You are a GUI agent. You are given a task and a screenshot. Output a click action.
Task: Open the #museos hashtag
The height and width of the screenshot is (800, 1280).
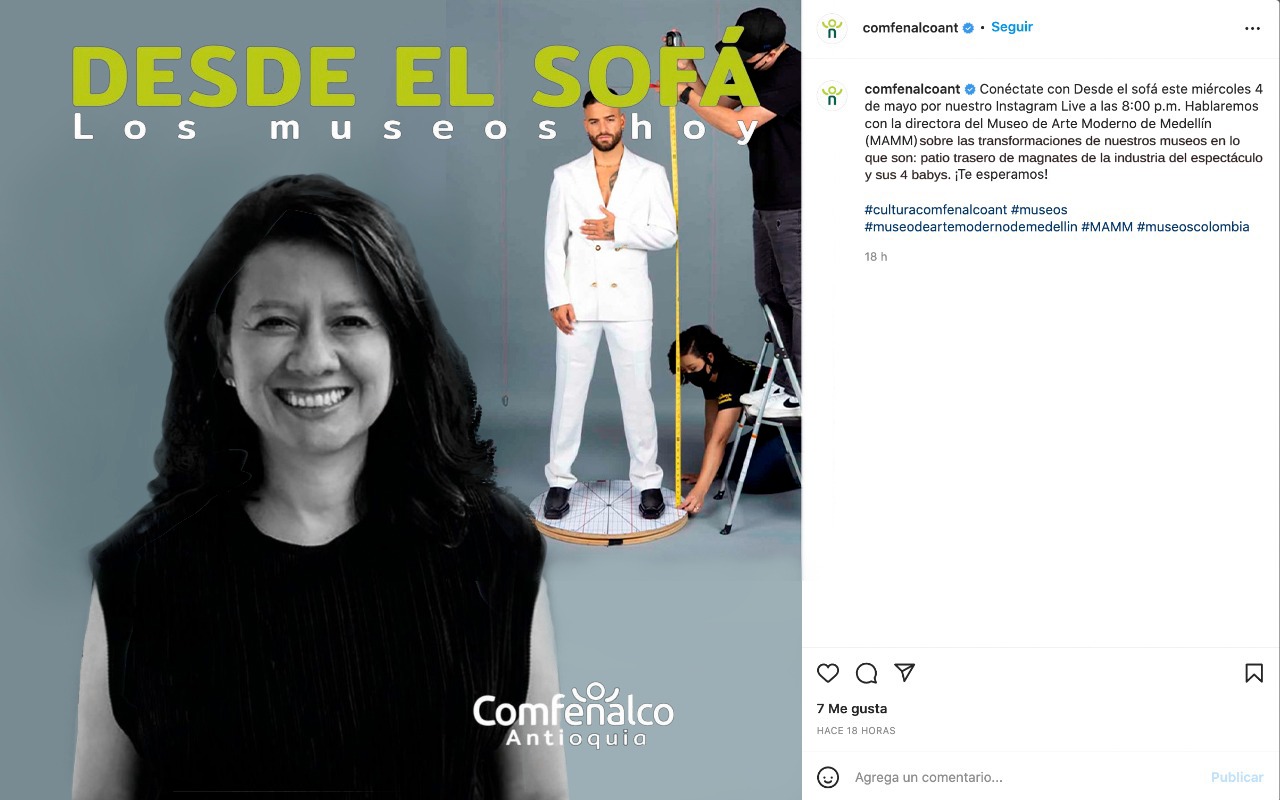coord(1039,210)
